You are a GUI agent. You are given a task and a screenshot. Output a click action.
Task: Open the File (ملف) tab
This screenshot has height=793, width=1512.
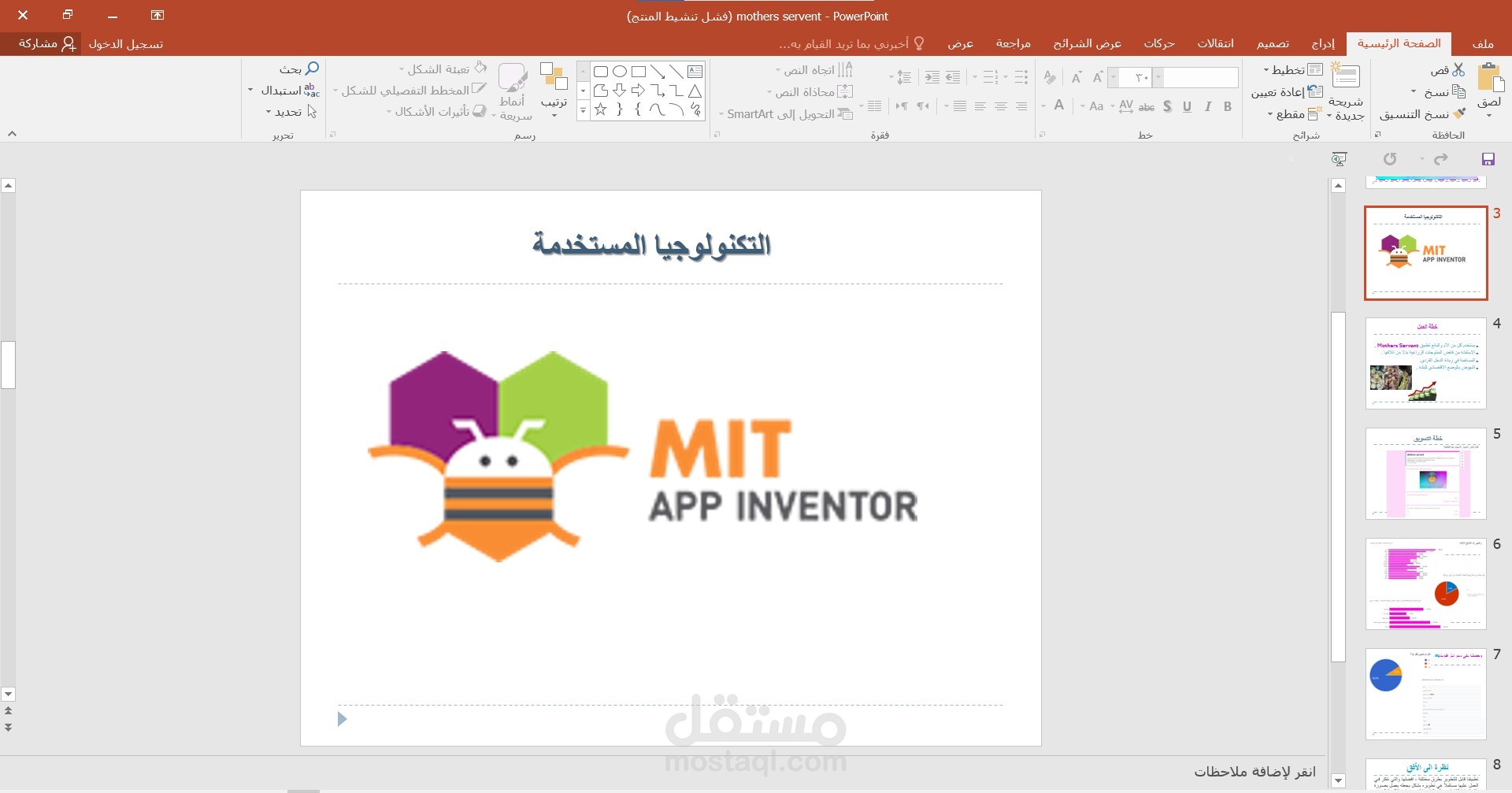tap(1483, 43)
